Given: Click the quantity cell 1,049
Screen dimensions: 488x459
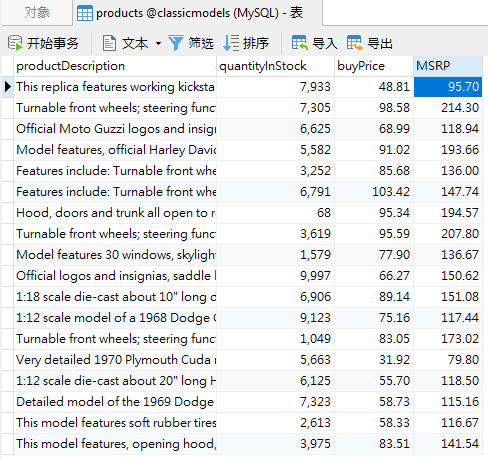Looking at the screenshot, I should point(276,339).
